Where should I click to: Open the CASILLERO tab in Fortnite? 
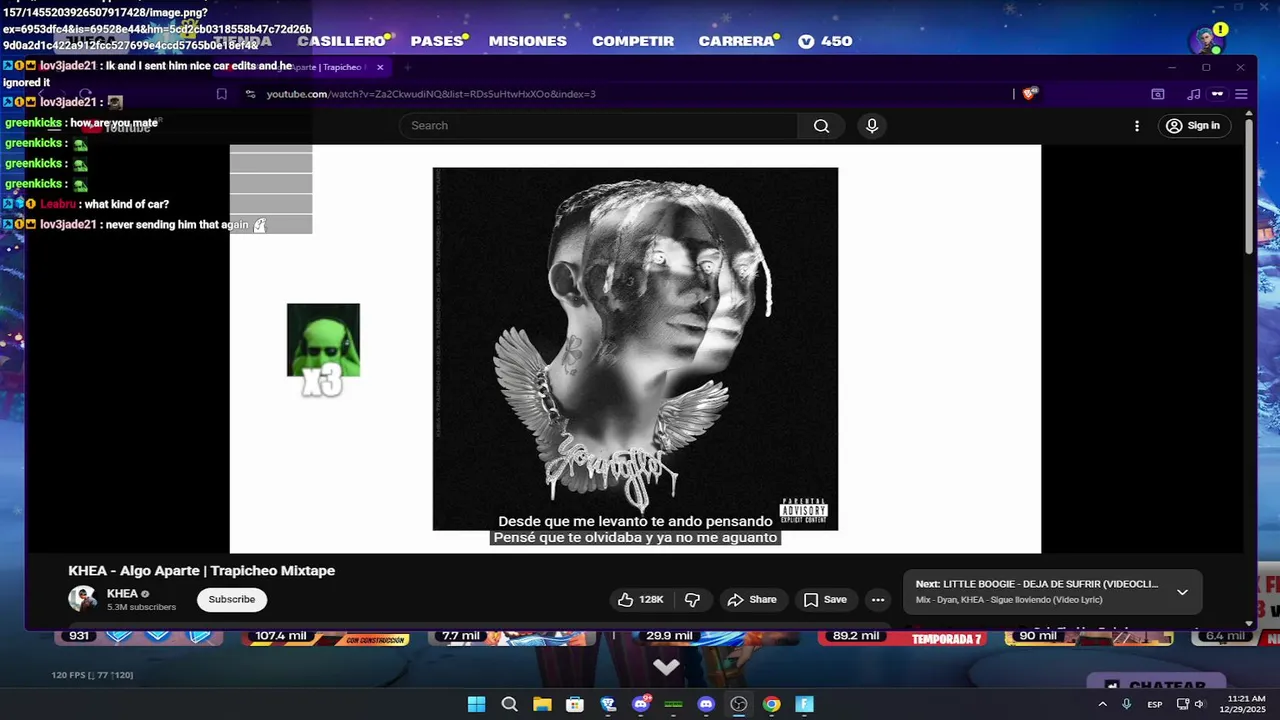point(342,41)
